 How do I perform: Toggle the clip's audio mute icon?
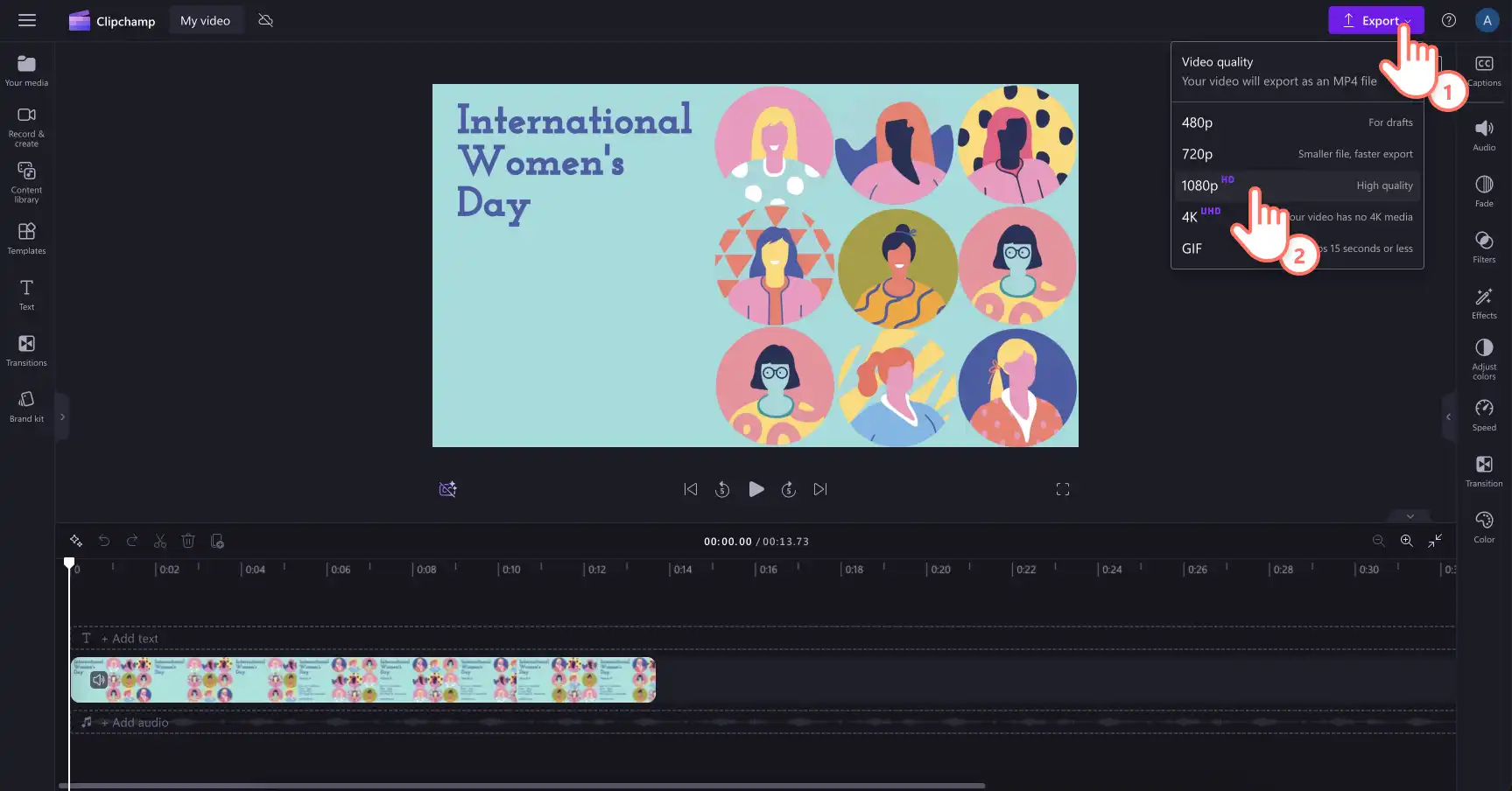point(99,680)
